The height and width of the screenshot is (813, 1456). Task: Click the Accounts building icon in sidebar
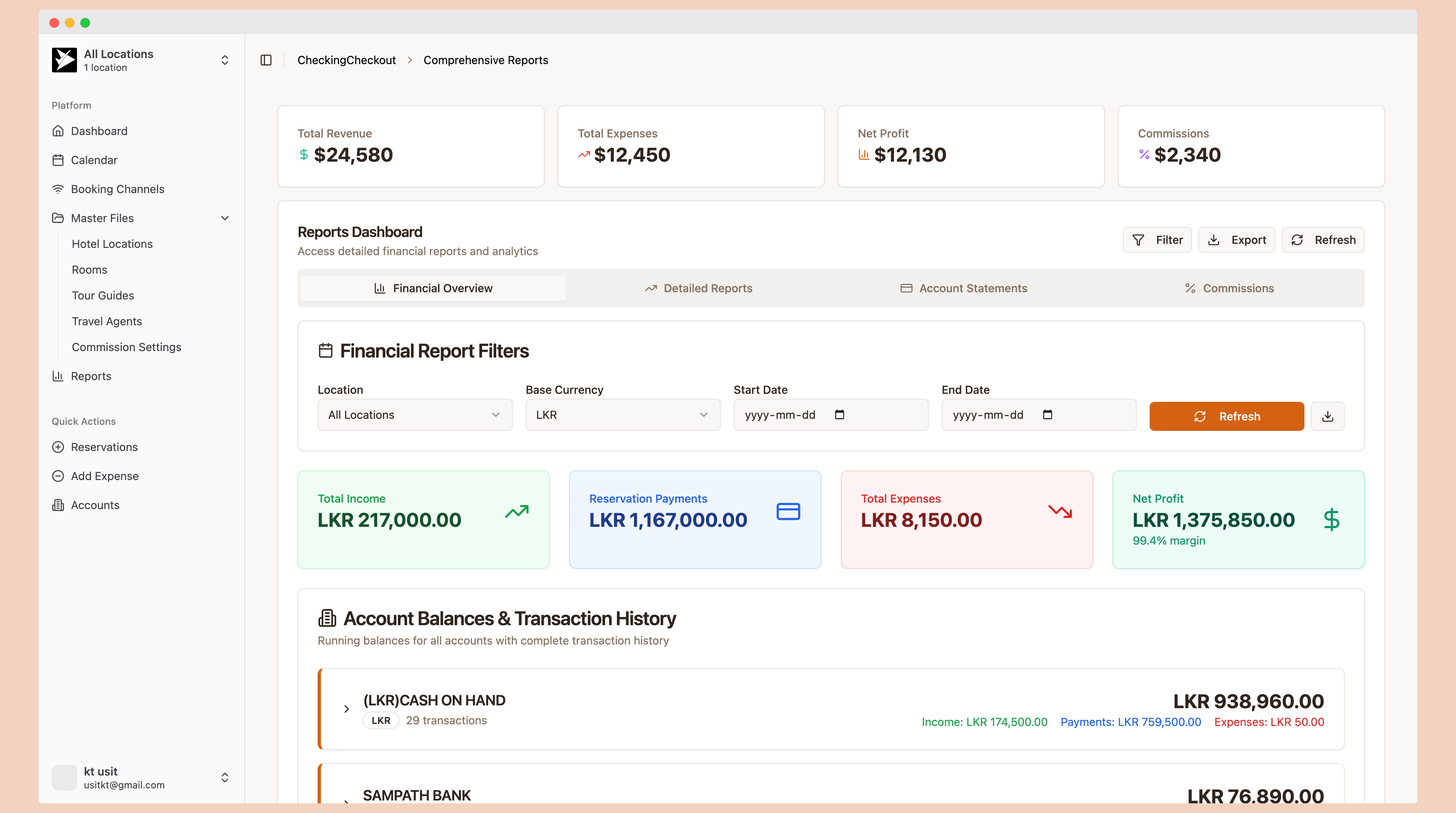58,505
